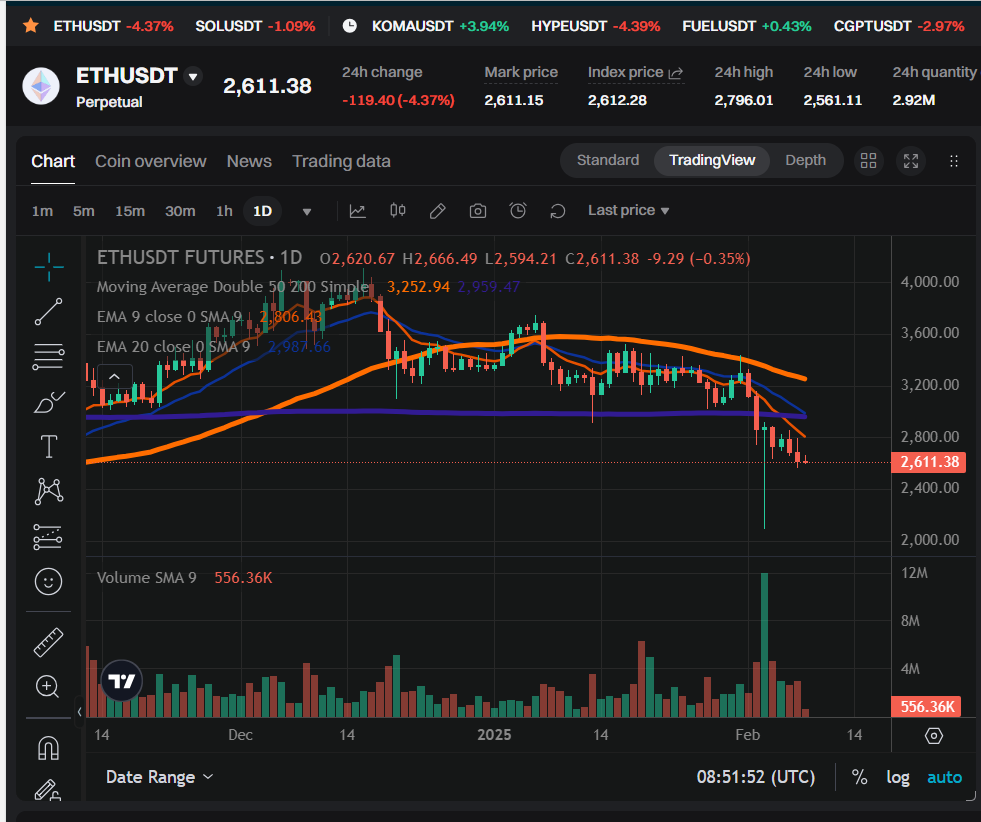Open the 08:51:52 (UTC) timezone menu
This screenshot has height=822, width=981.
tap(756, 777)
